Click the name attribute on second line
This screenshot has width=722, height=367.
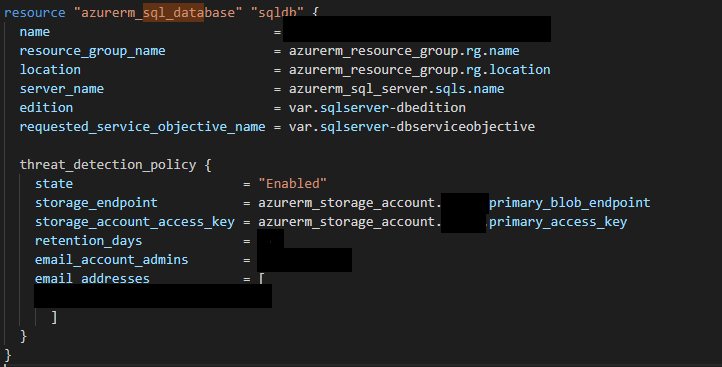[35, 32]
